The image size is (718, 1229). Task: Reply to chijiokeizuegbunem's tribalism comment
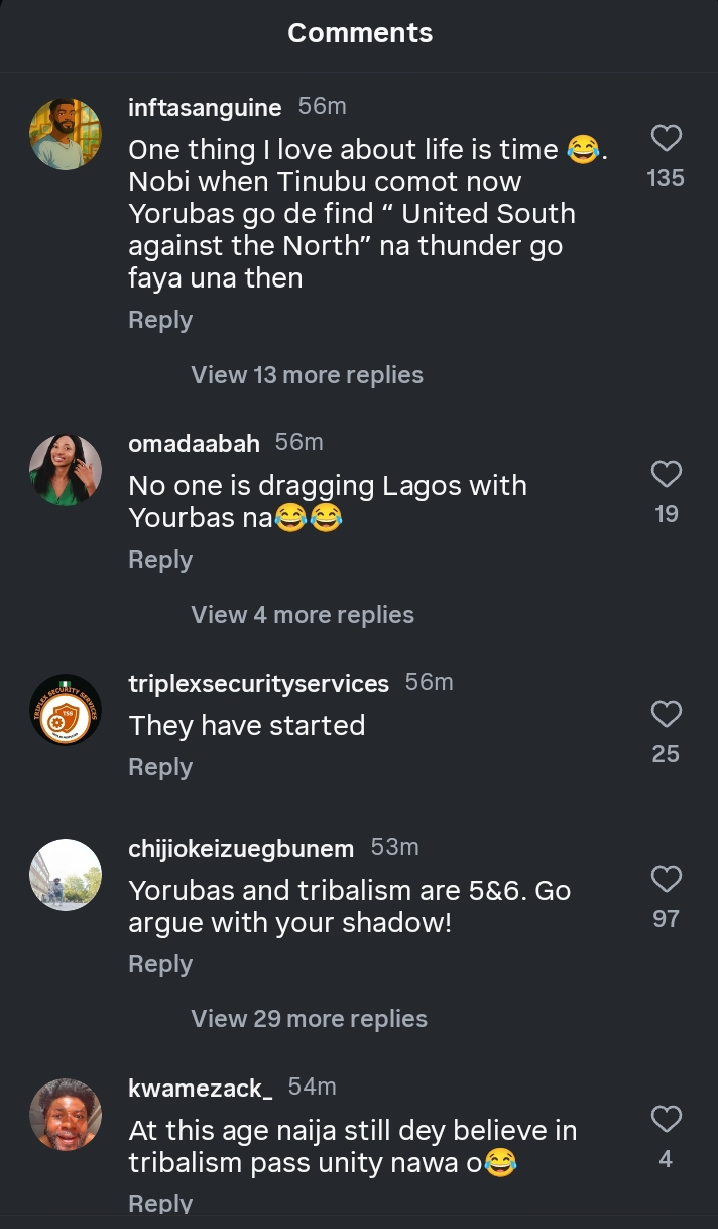point(160,964)
